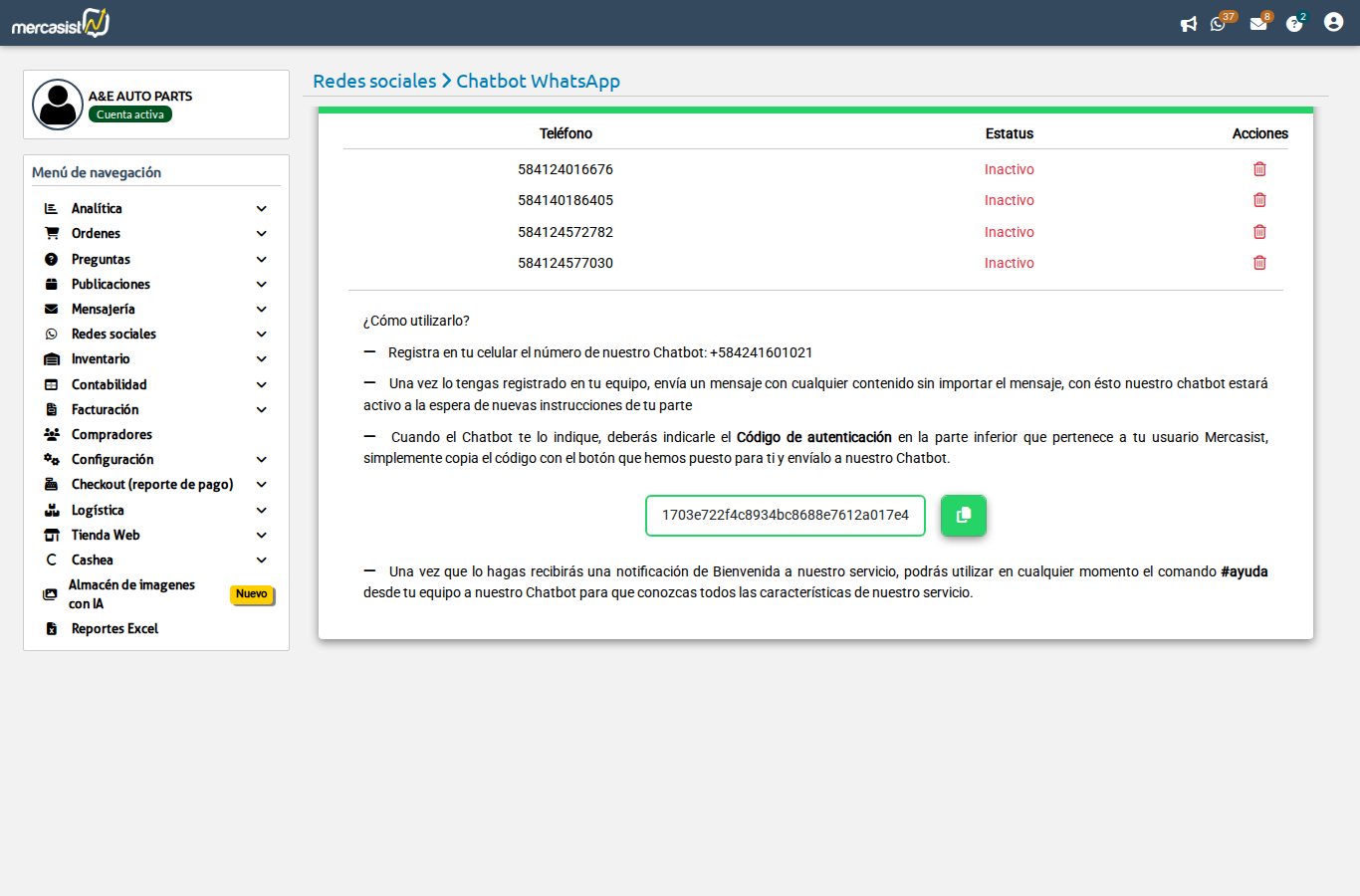1360x896 pixels.
Task: Open the Compradores menu item
Action: pos(112,434)
